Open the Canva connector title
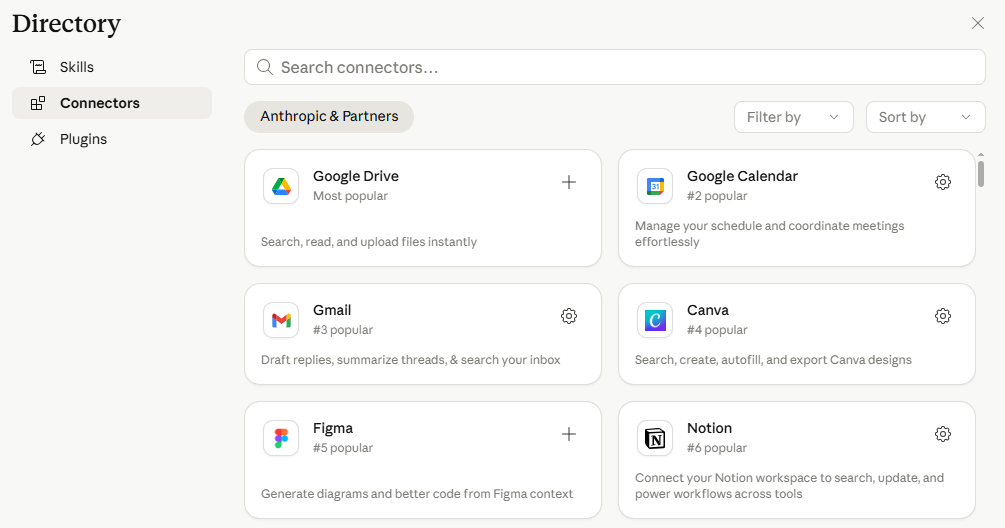The width and height of the screenshot is (1005, 528). (x=708, y=310)
